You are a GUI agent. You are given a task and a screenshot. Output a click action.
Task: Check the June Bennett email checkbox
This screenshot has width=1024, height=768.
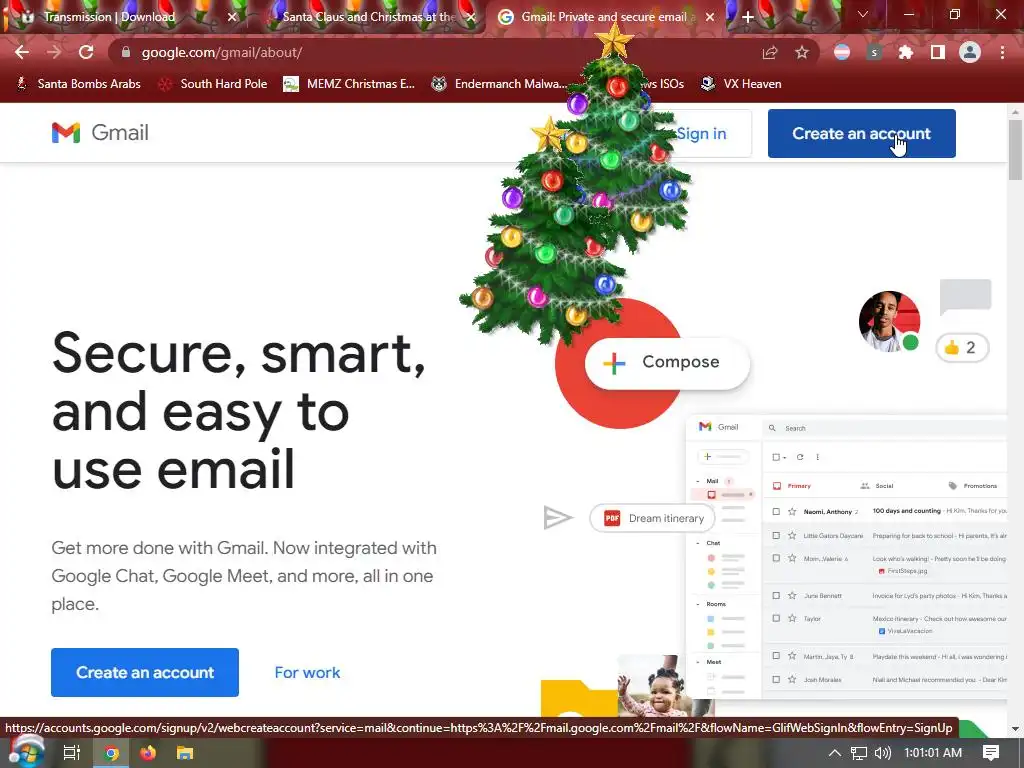(776, 596)
